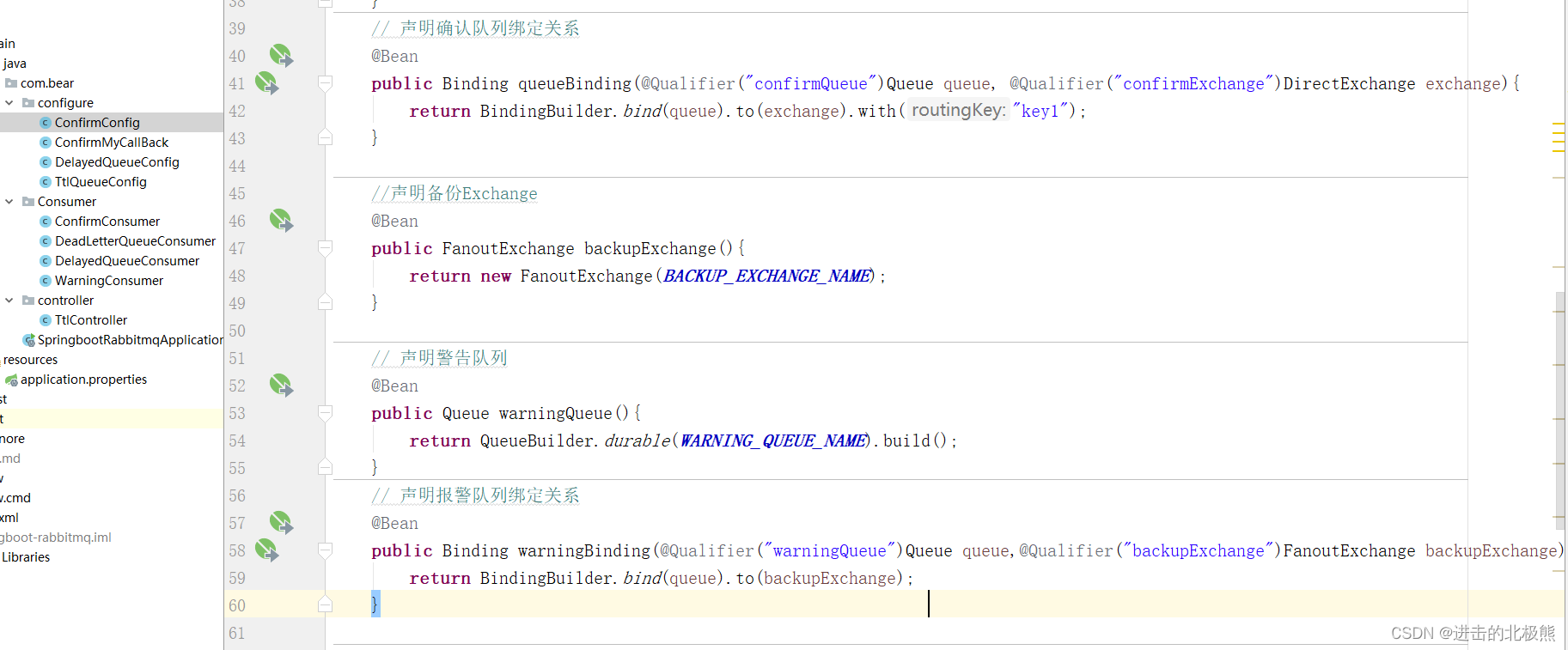1568x650 pixels.
Task: Click the TtlController class icon
Action: pyautogui.click(x=46, y=320)
